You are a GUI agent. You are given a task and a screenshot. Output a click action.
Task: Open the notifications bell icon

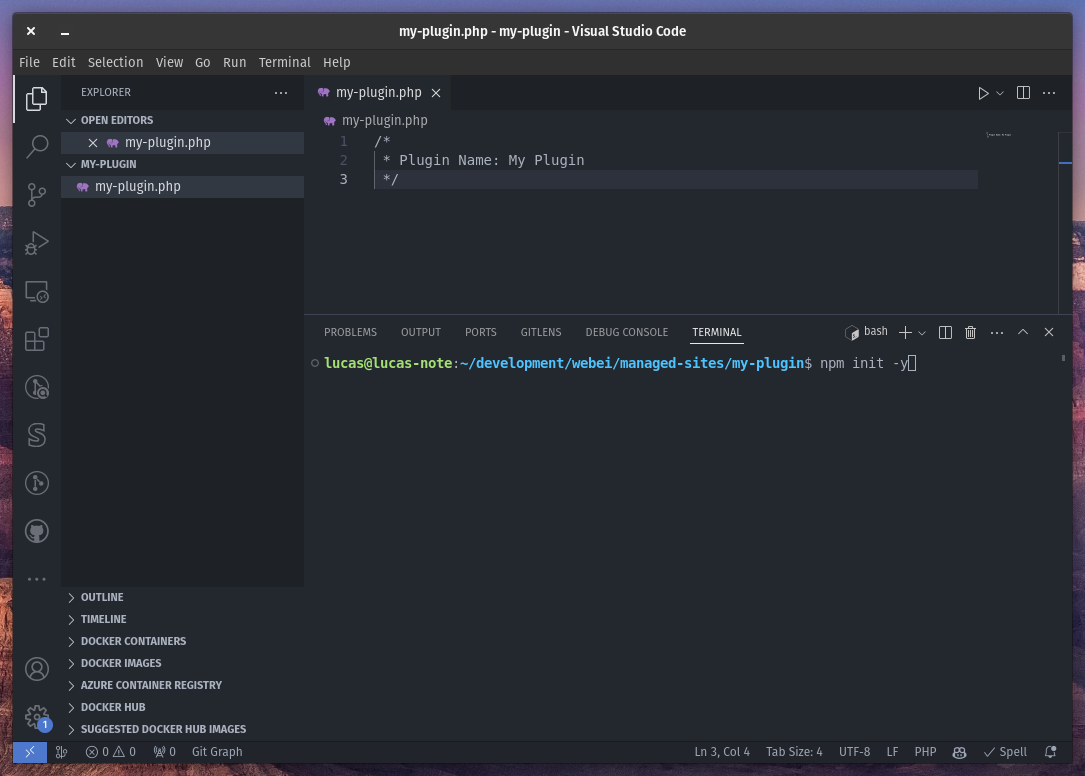pyautogui.click(x=1050, y=752)
